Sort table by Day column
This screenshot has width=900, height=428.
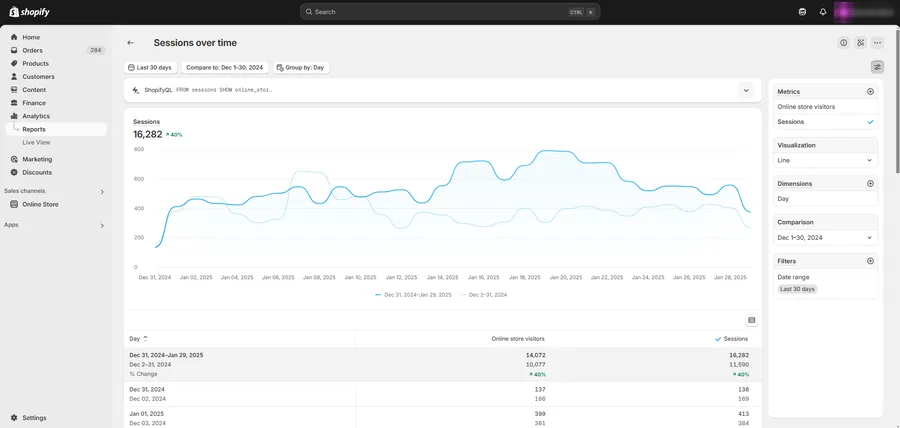pos(138,339)
